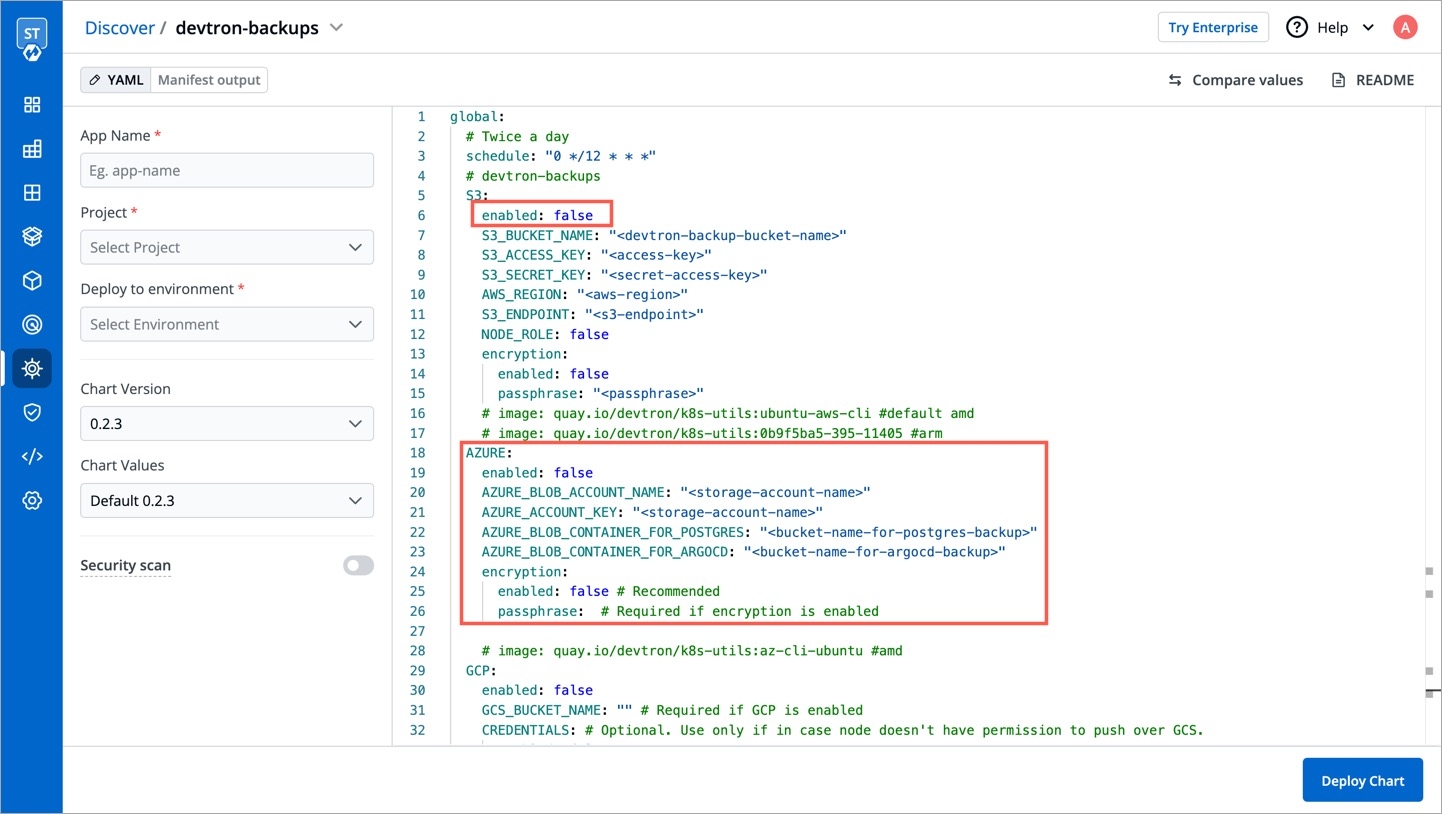Image resolution: width=1442 pixels, height=814 pixels.
Task: Open the Chart Version 0.2.3 dropdown
Action: 227,423
